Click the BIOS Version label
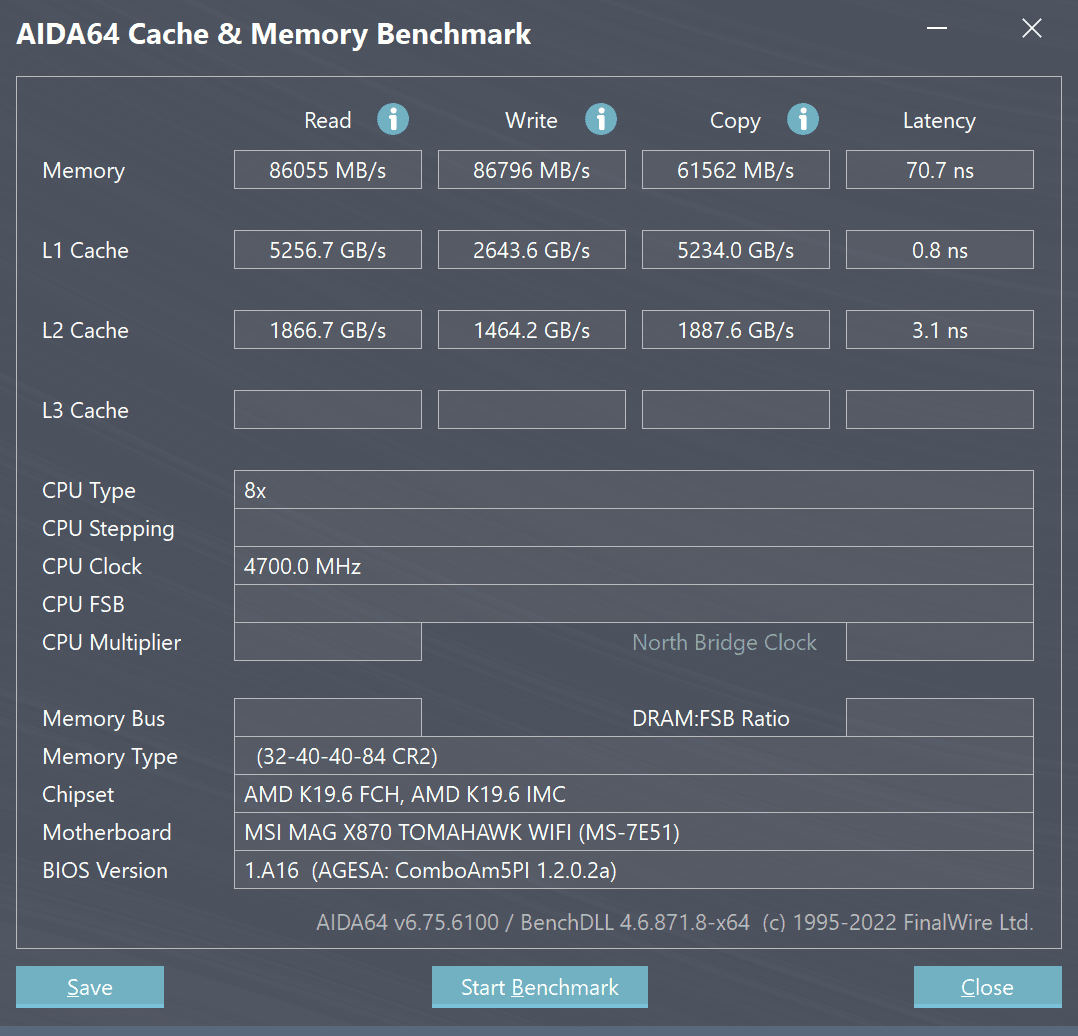 pos(104,871)
